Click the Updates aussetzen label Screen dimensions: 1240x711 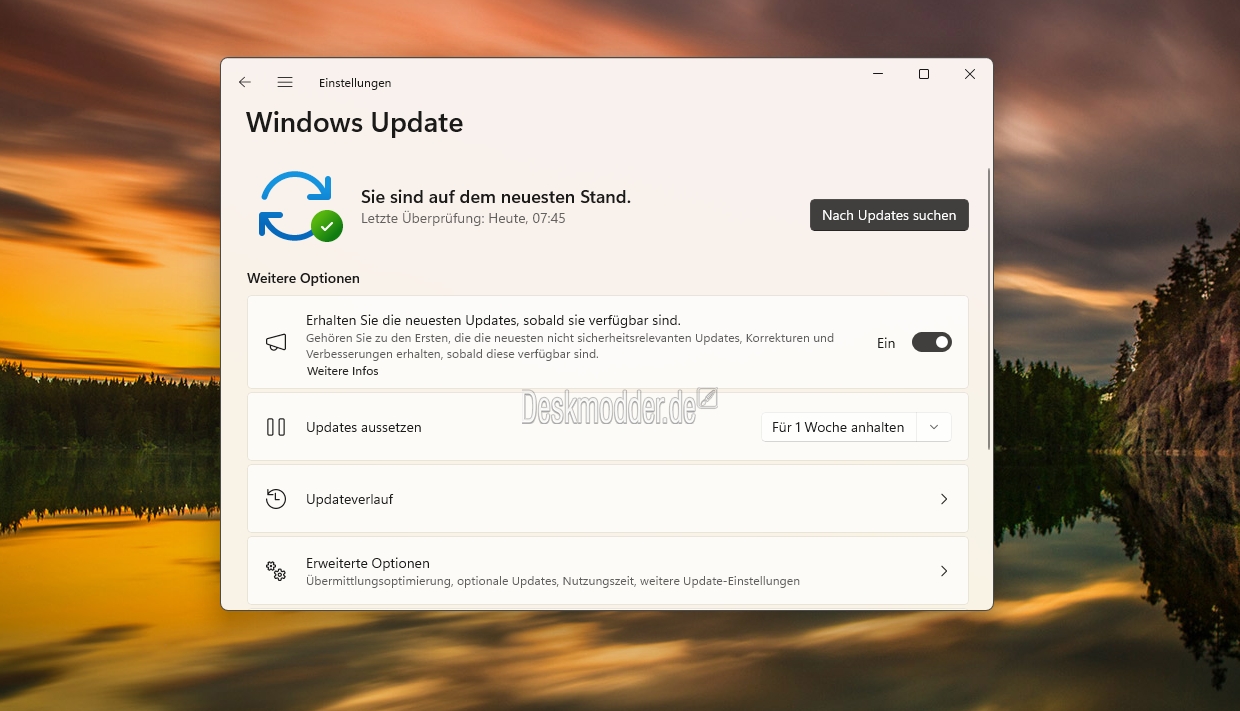364,427
